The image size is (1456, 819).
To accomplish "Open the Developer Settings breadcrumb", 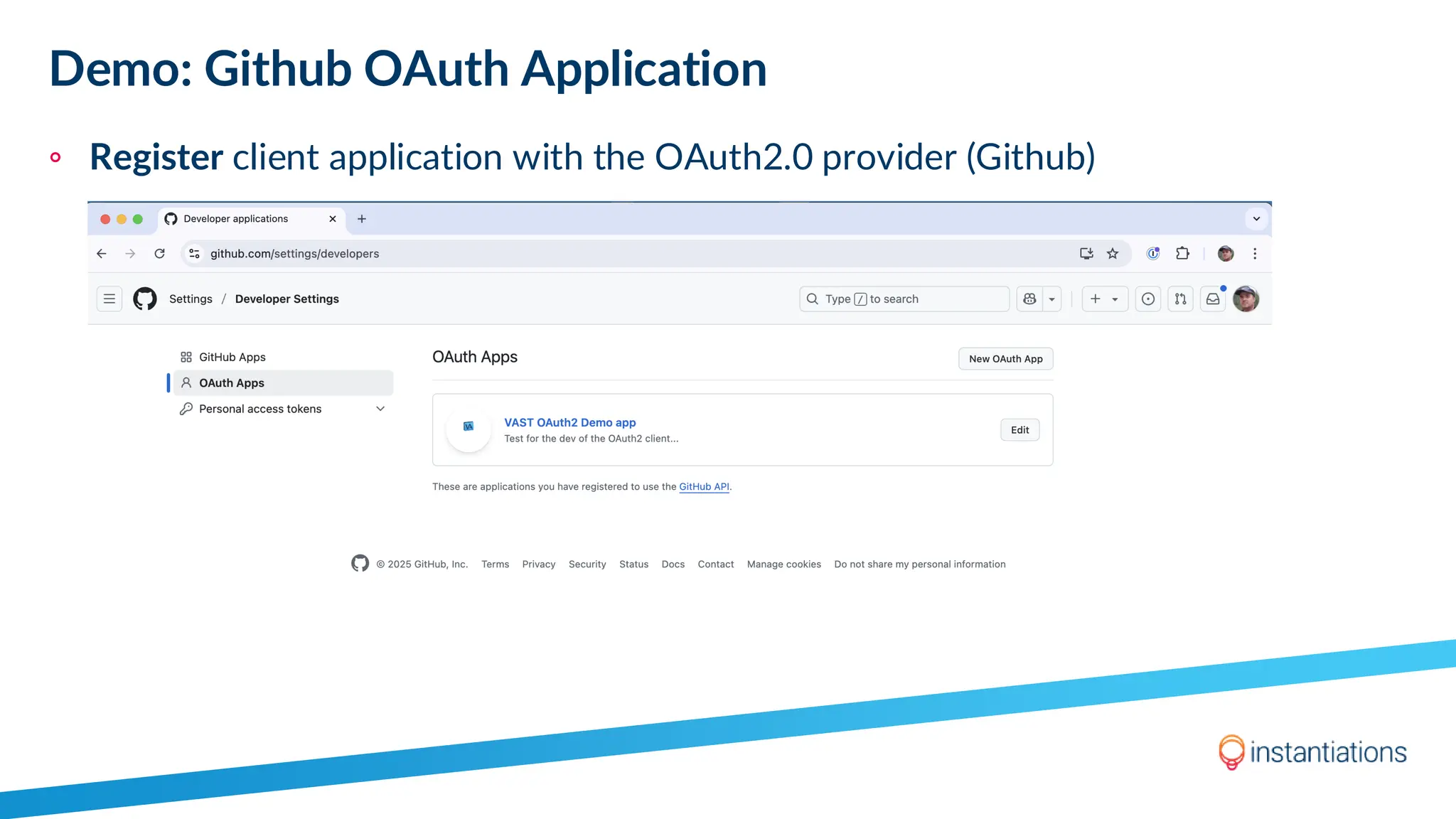I will (287, 299).
